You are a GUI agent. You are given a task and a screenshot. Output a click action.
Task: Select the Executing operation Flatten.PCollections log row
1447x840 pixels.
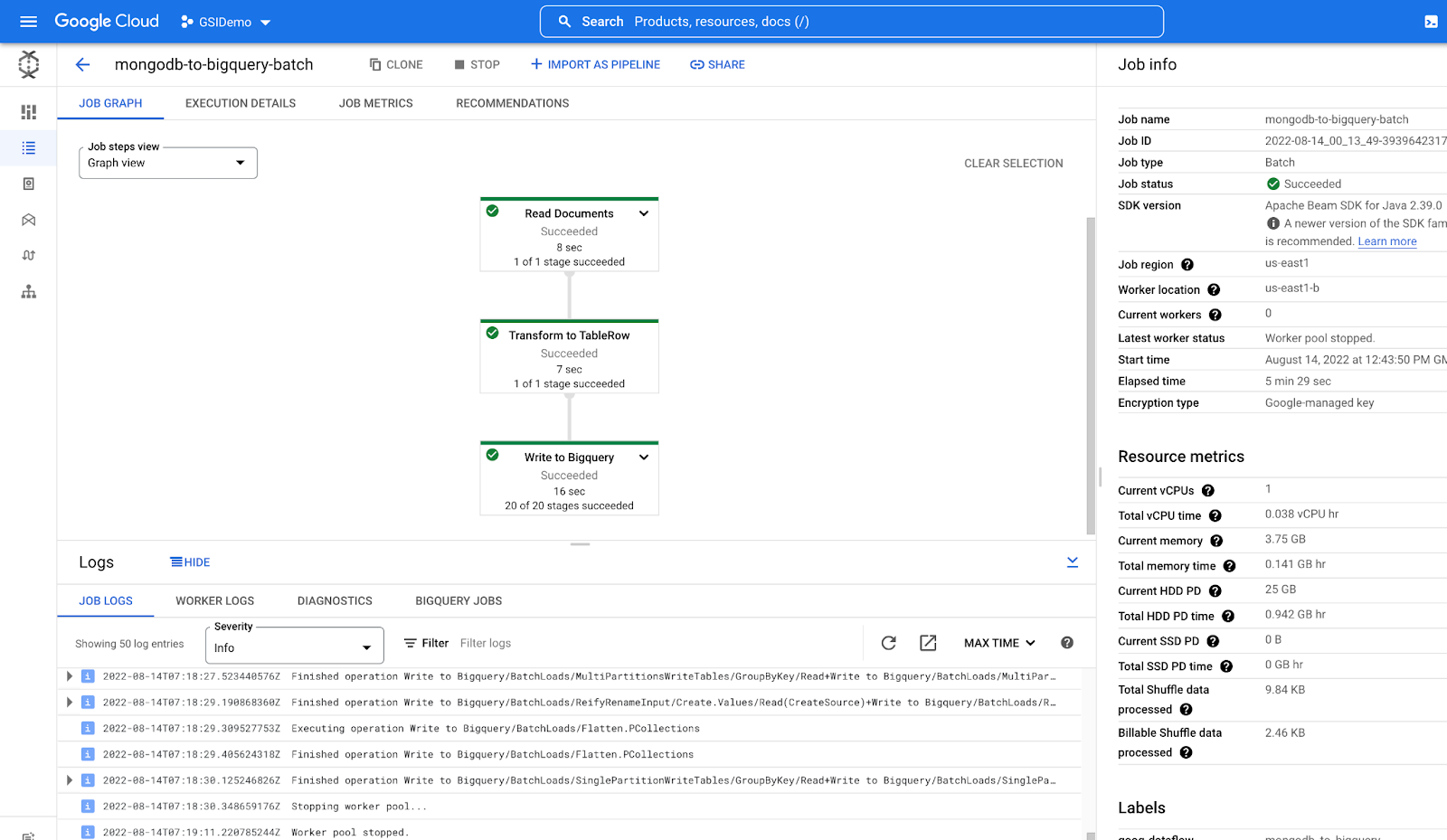[x=570, y=729]
